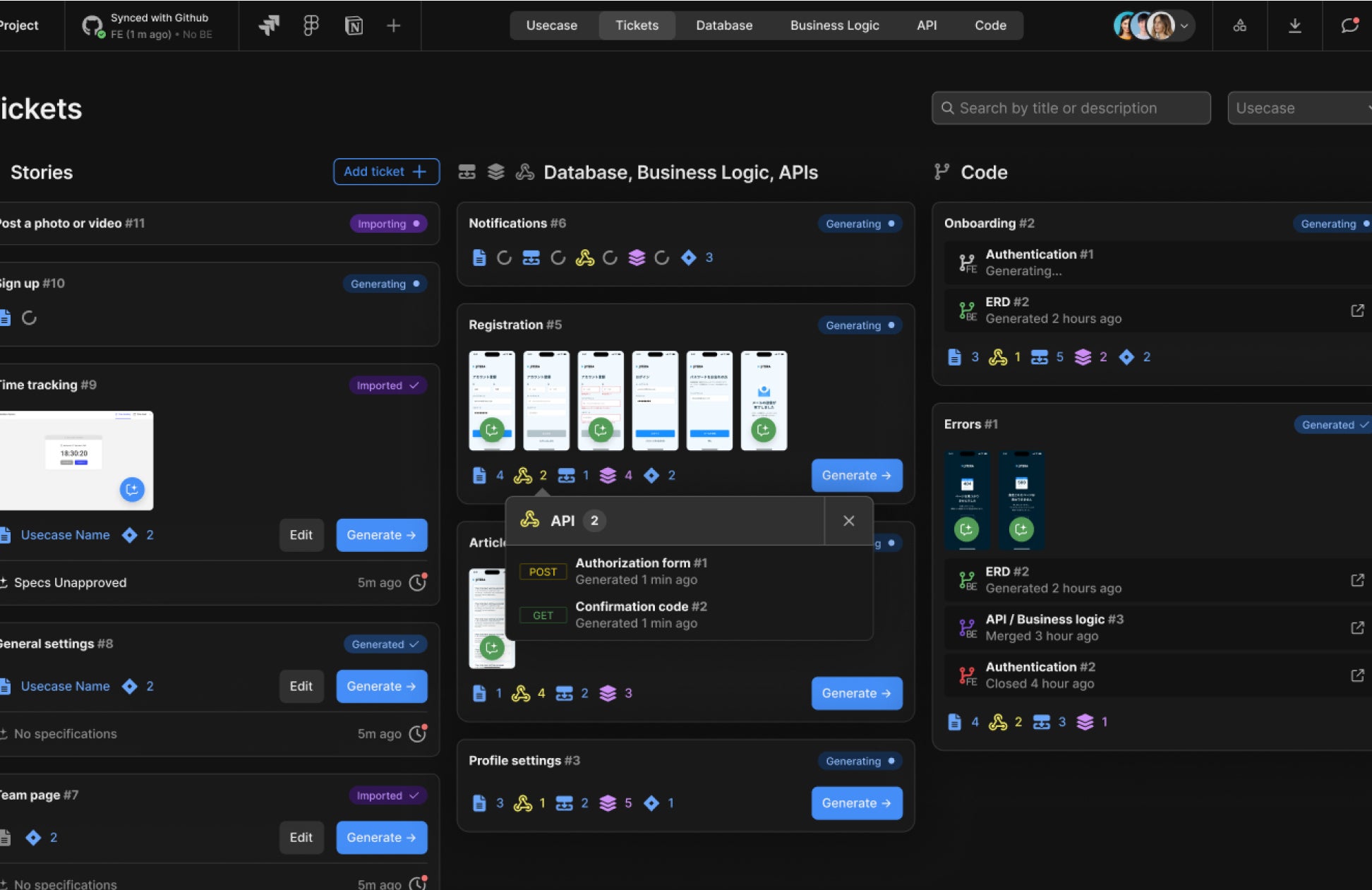Switch to the Business Logic tab
Viewport: 1372px width, 890px height.
click(834, 25)
